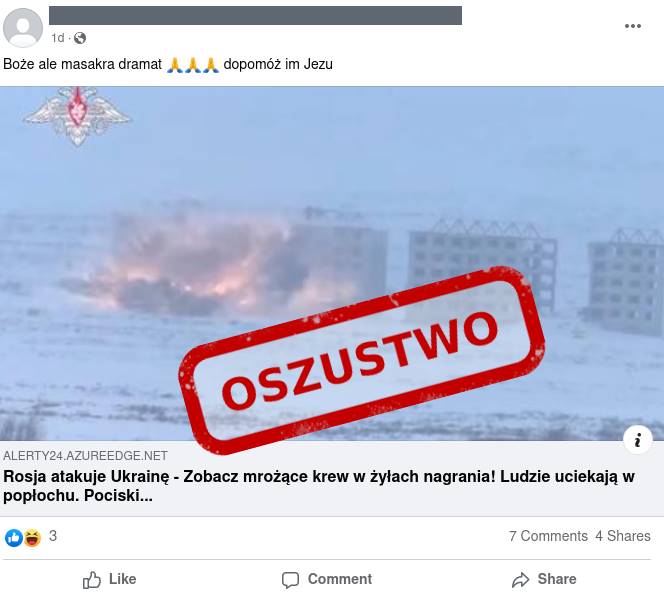664x594 pixels.
Task: Click the laughing face reaction icon
Action: 32,538
